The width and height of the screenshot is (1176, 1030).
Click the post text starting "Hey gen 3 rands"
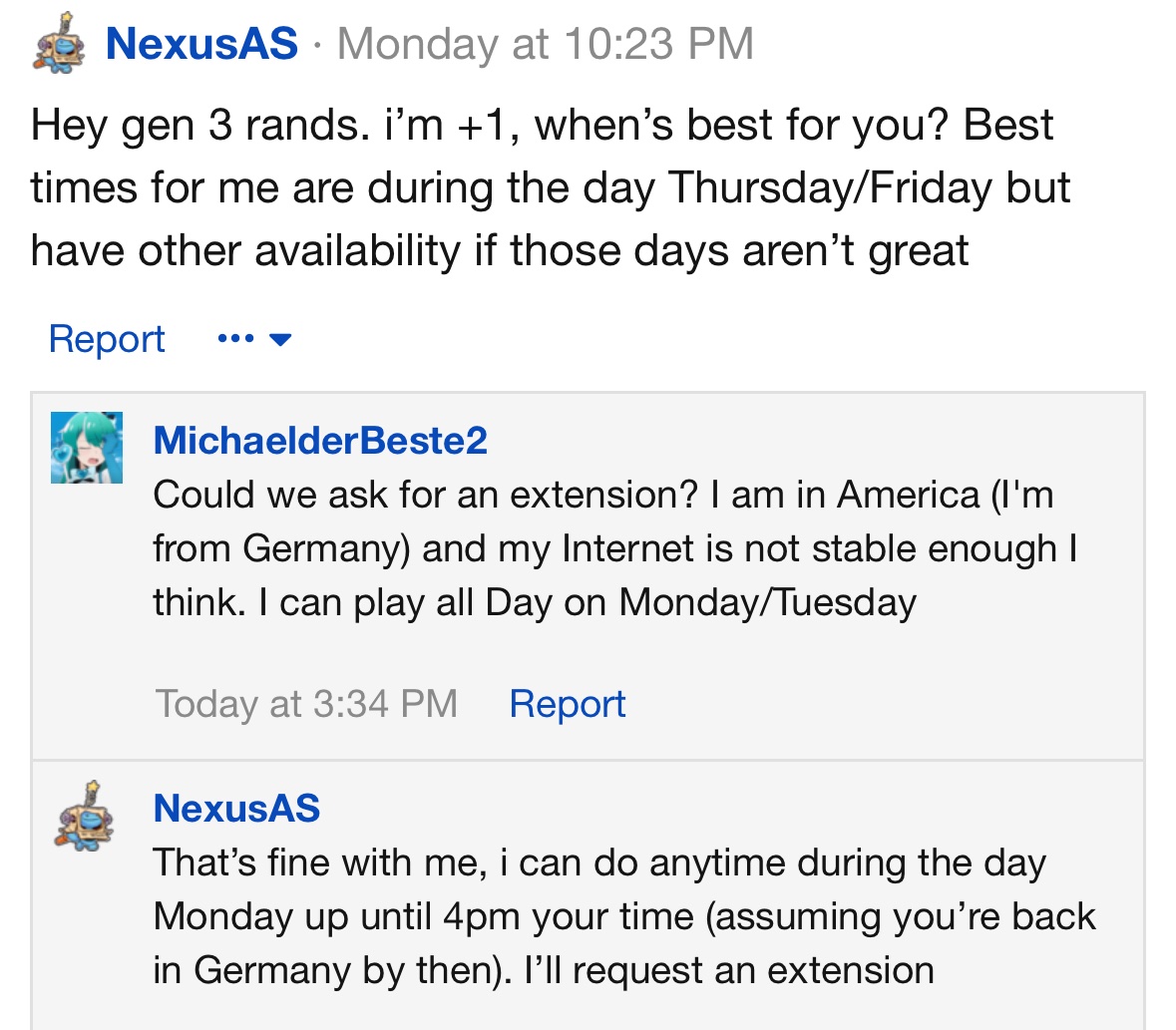pyautogui.click(x=551, y=187)
